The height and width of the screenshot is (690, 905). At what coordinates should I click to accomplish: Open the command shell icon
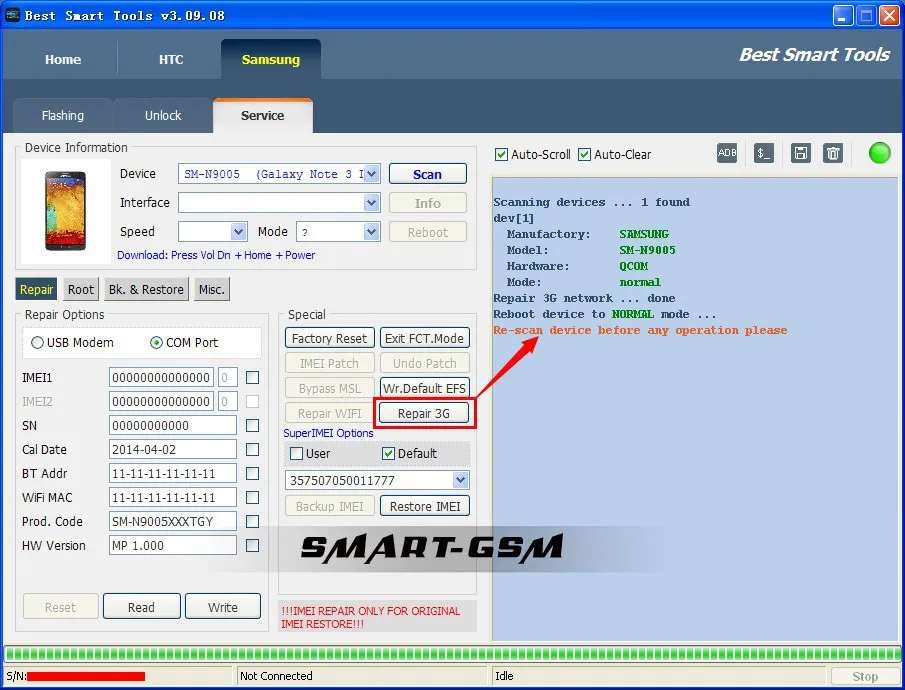point(764,153)
